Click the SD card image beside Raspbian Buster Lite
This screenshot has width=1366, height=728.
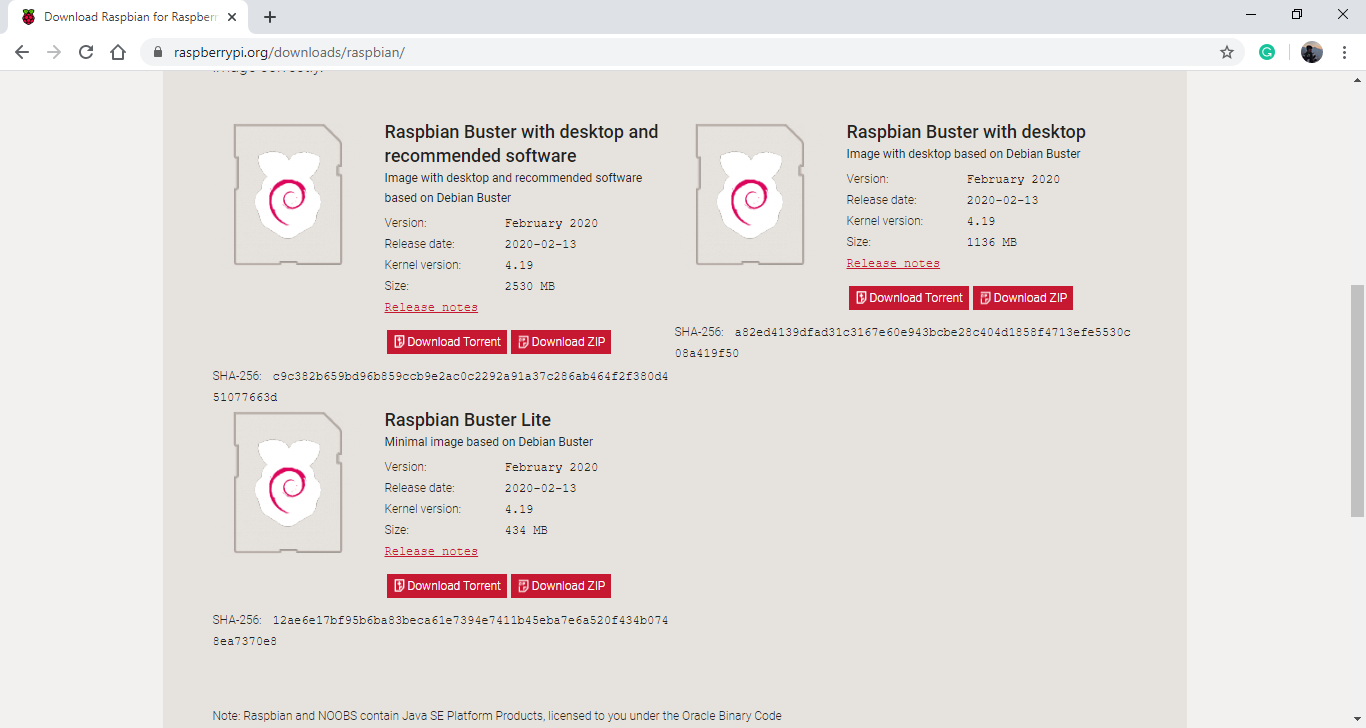click(x=288, y=483)
